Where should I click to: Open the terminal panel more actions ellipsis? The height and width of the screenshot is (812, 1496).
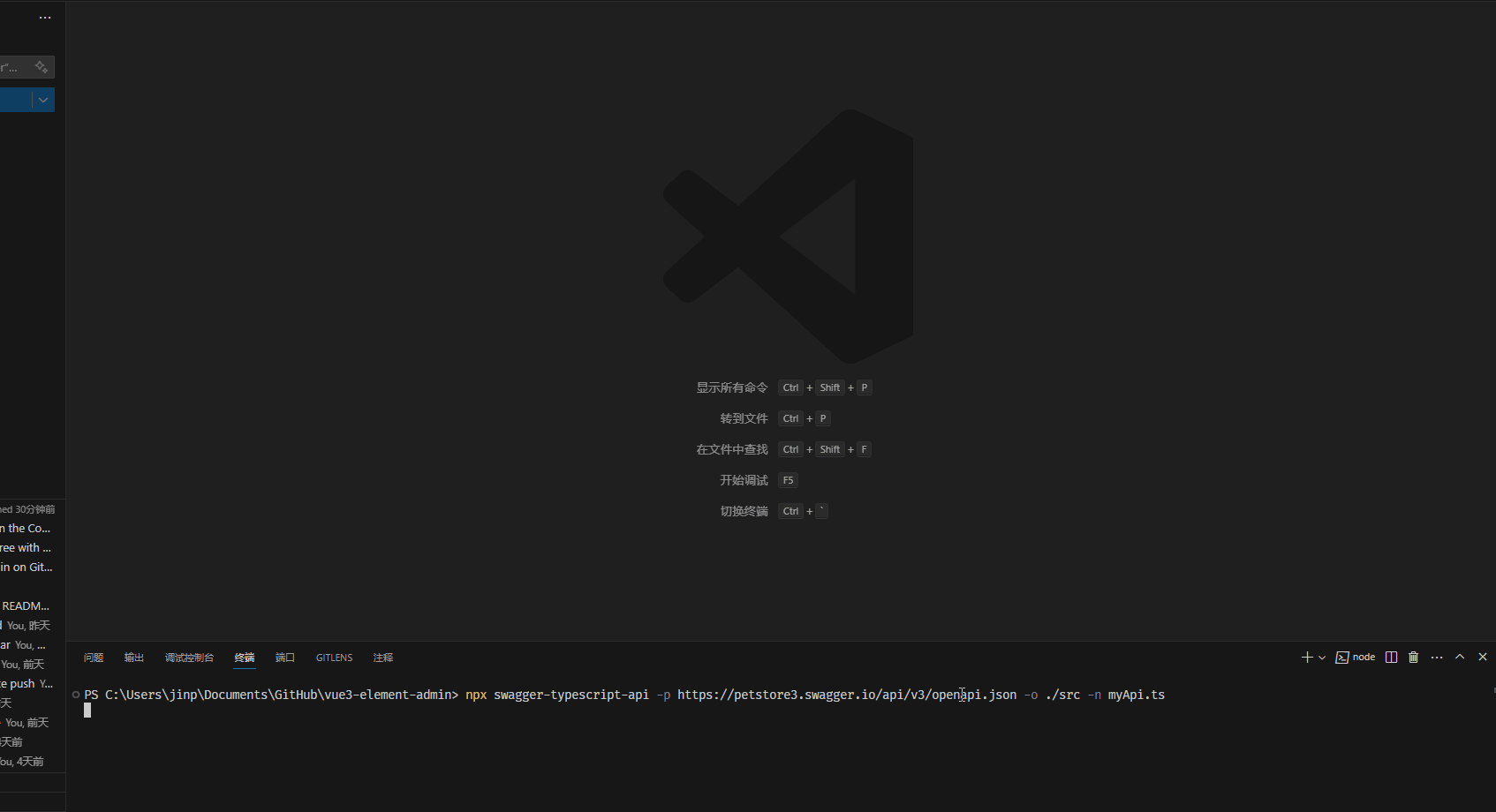tap(1437, 658)
